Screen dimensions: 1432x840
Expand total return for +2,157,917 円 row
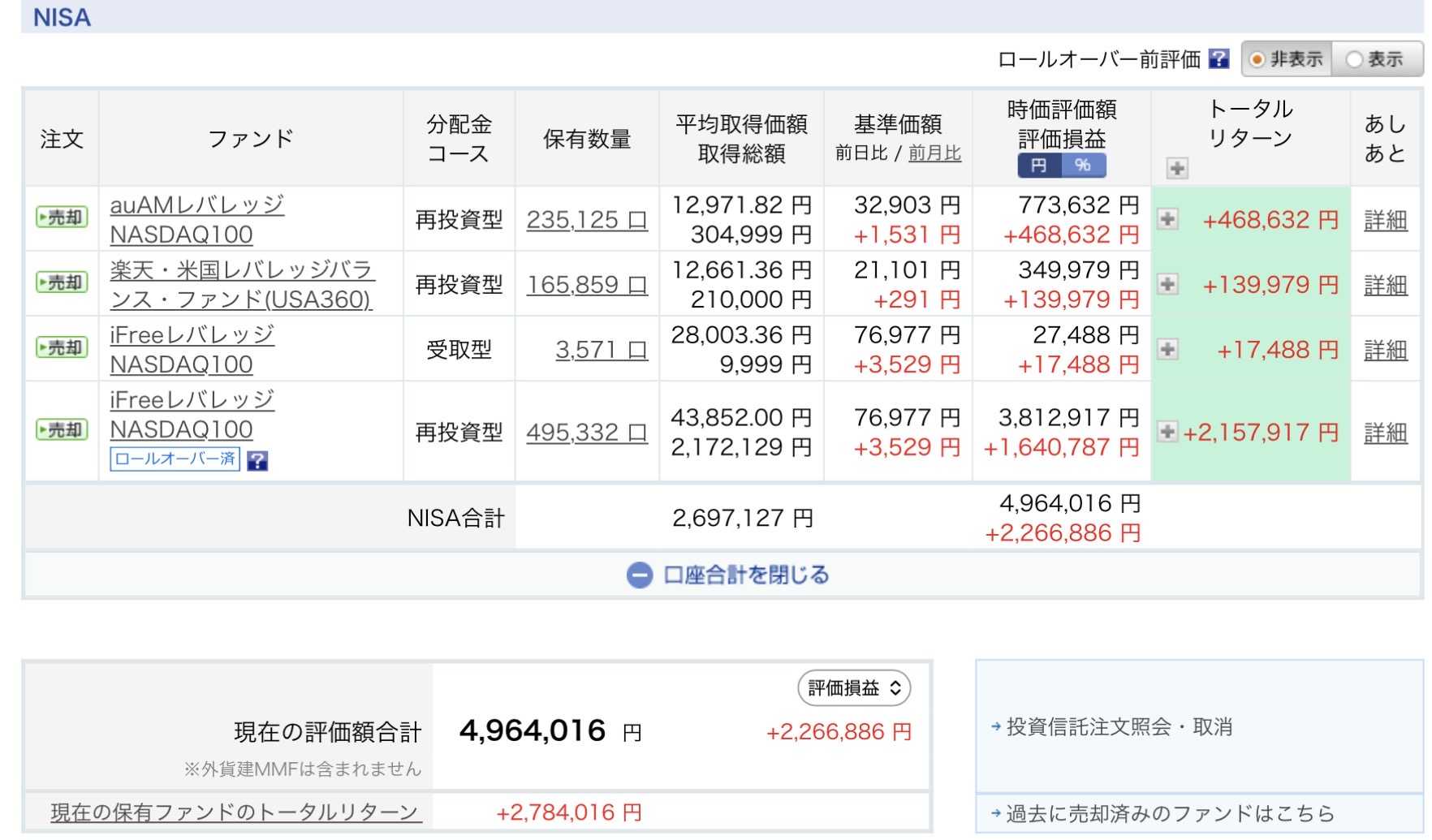(x=1167, y=432)
